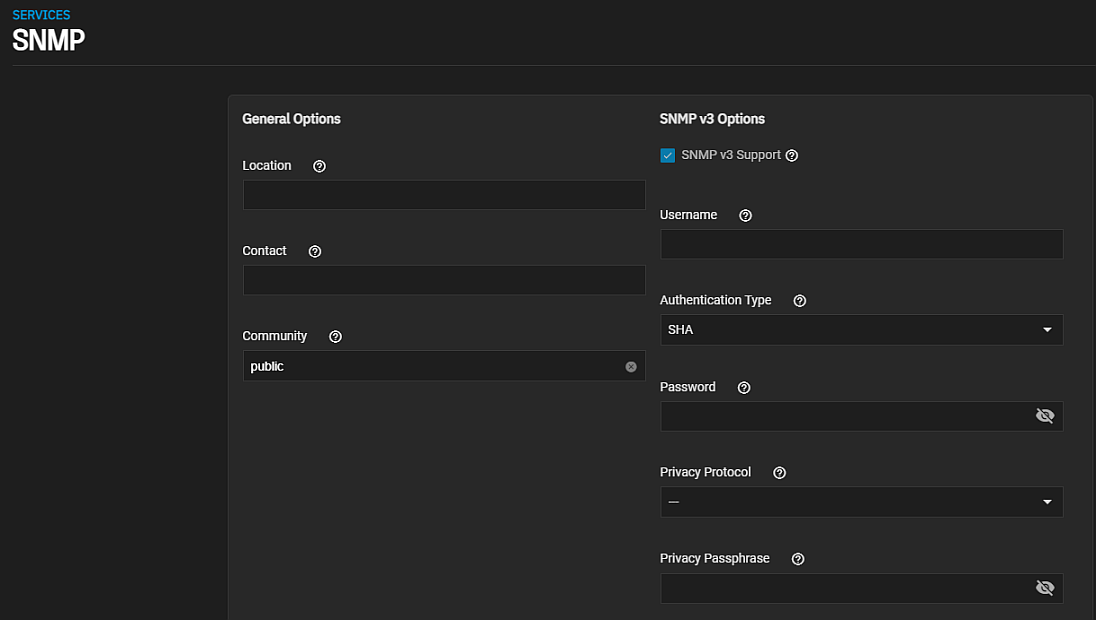Image resolution: width=1096 pixels, height=620 pixels.
Task: Click inside the Location input field
Action: 443,194
